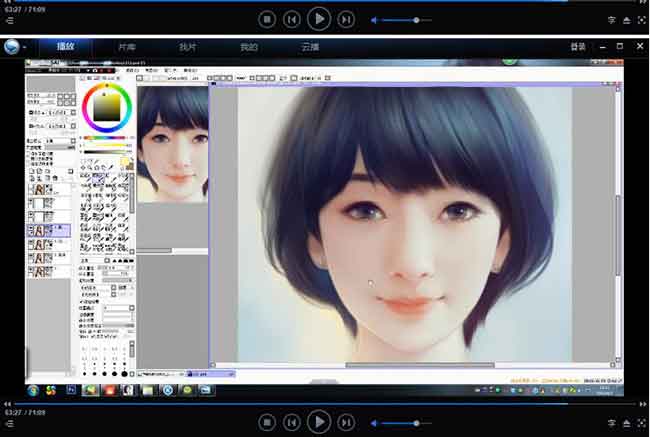The width and height of the screenshot is (650, 437).
Task: Skip to previous video in lower control bar
Action: tap(292, 422)
